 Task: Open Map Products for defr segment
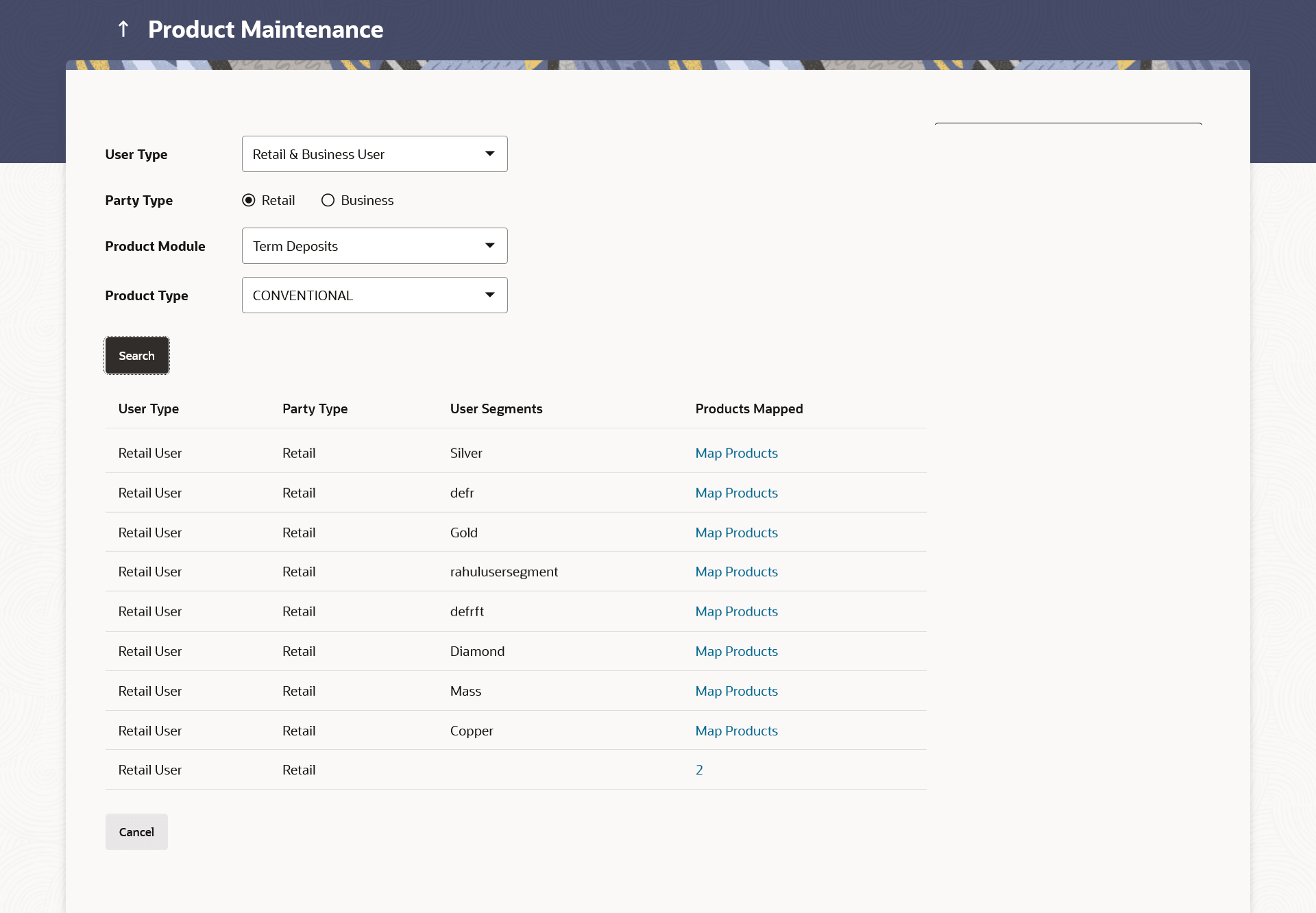736,493
